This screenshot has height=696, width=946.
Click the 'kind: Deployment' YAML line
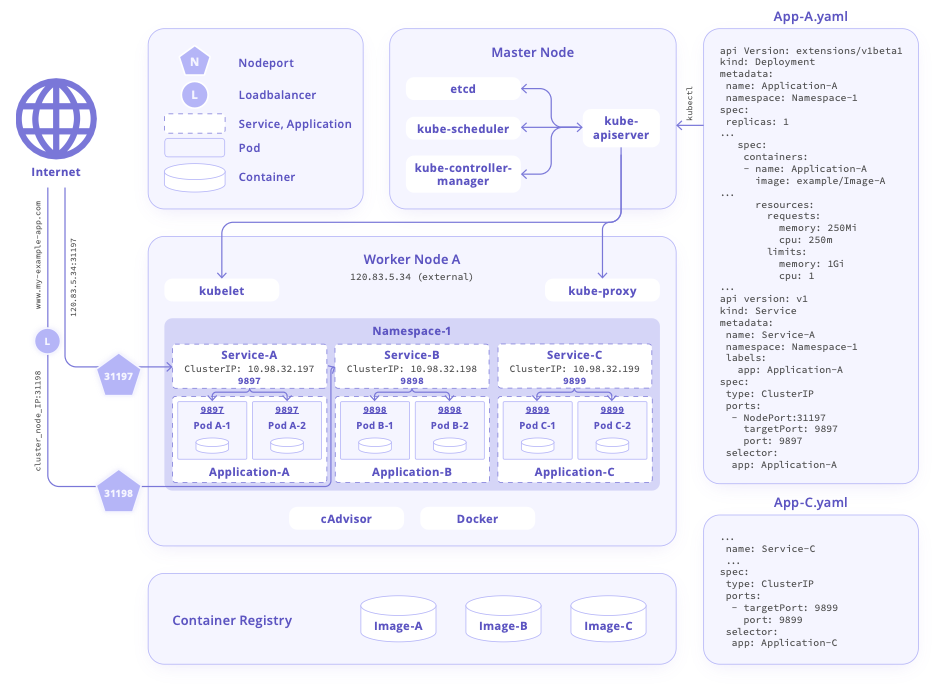pos(767,62)
